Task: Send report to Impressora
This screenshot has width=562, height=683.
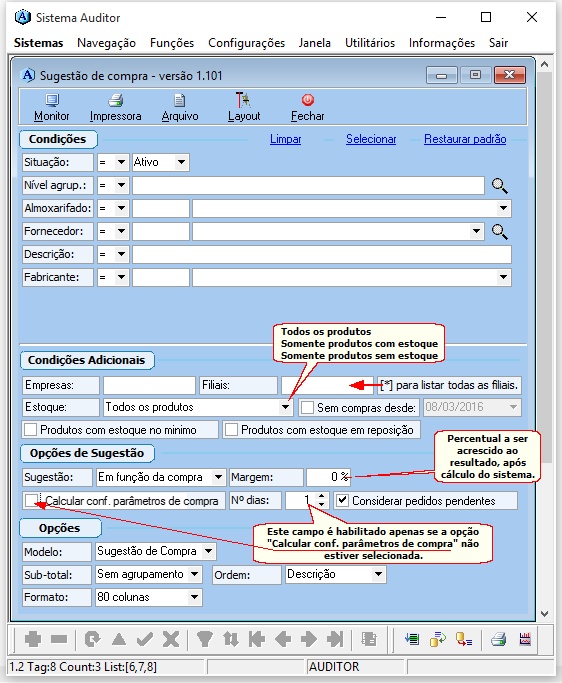Action: [x=115, y=101]
